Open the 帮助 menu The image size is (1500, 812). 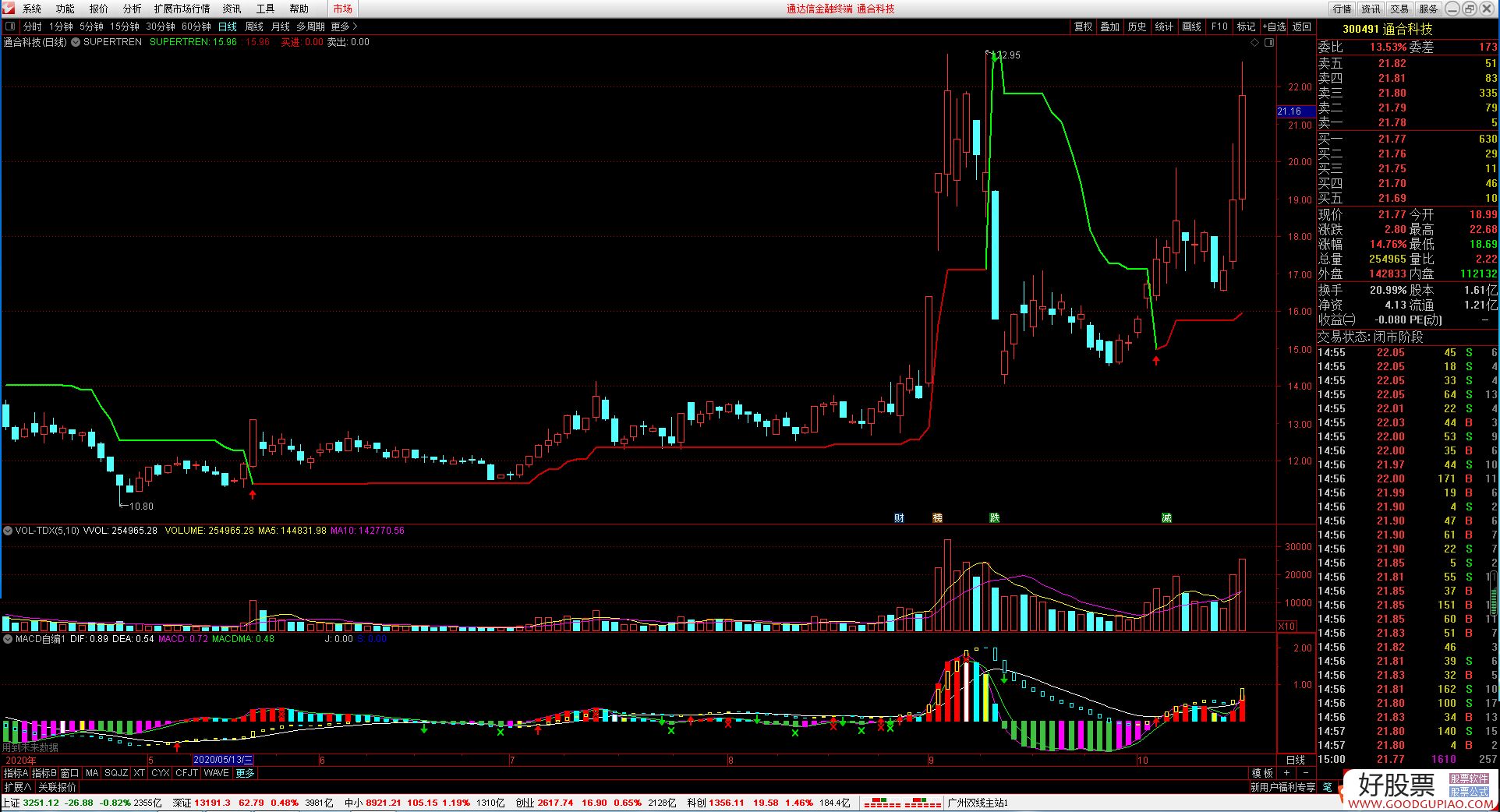point(299,9)
